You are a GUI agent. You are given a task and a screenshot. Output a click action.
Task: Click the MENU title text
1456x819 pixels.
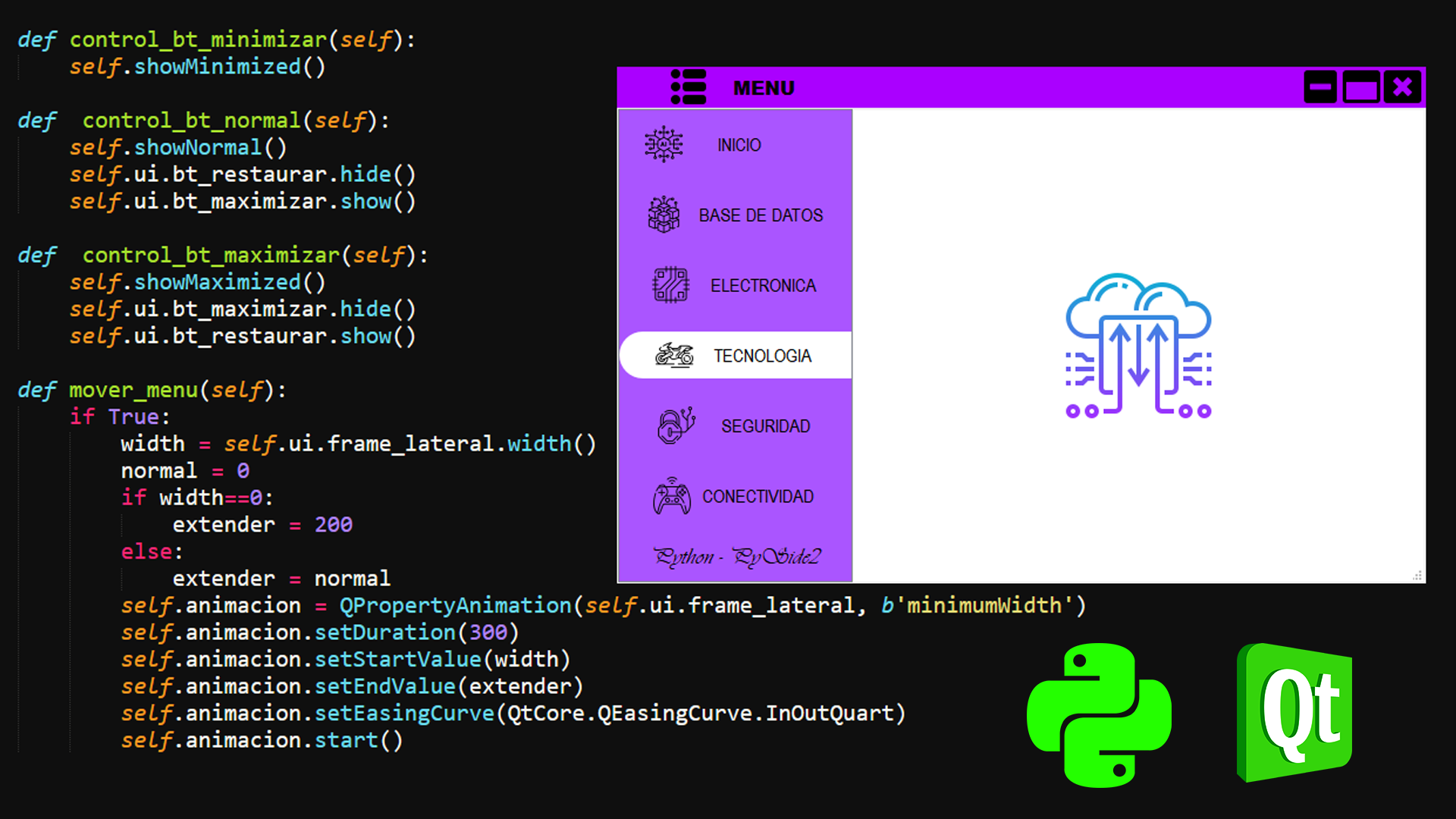pyautogui.click(x=764, y=88)
